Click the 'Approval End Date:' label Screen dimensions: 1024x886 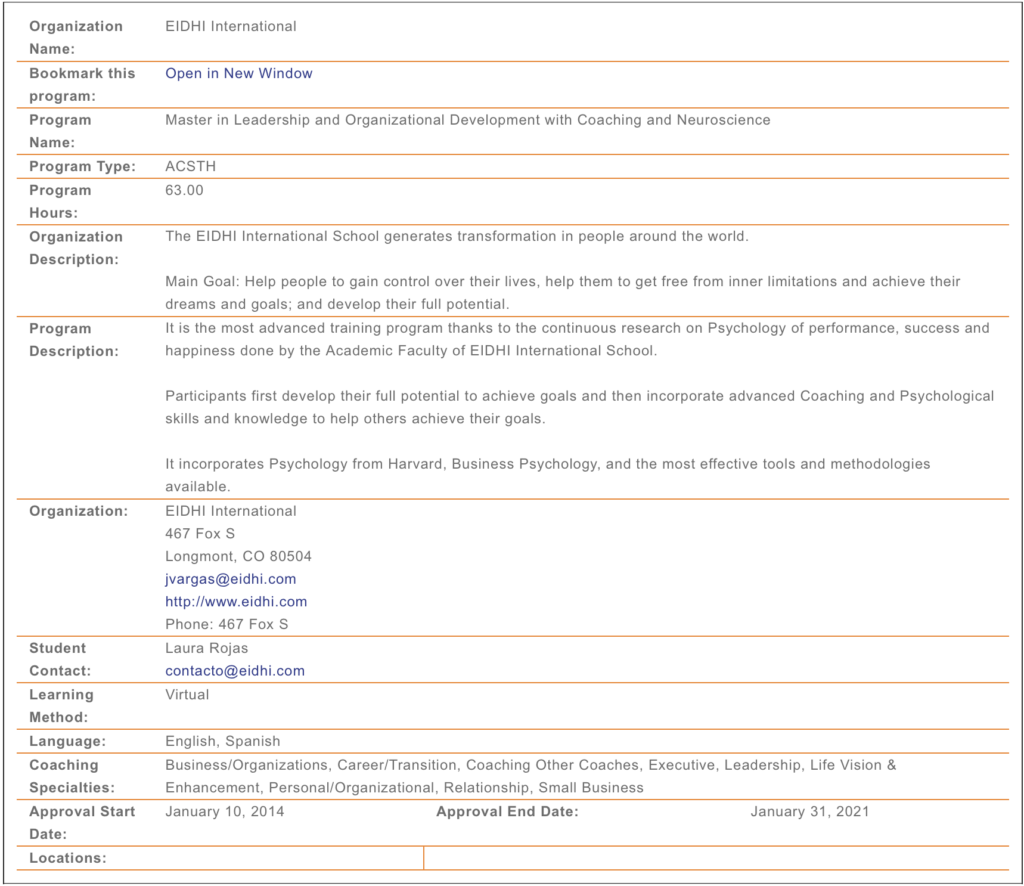pyautogui.click(x=507, y=812)
